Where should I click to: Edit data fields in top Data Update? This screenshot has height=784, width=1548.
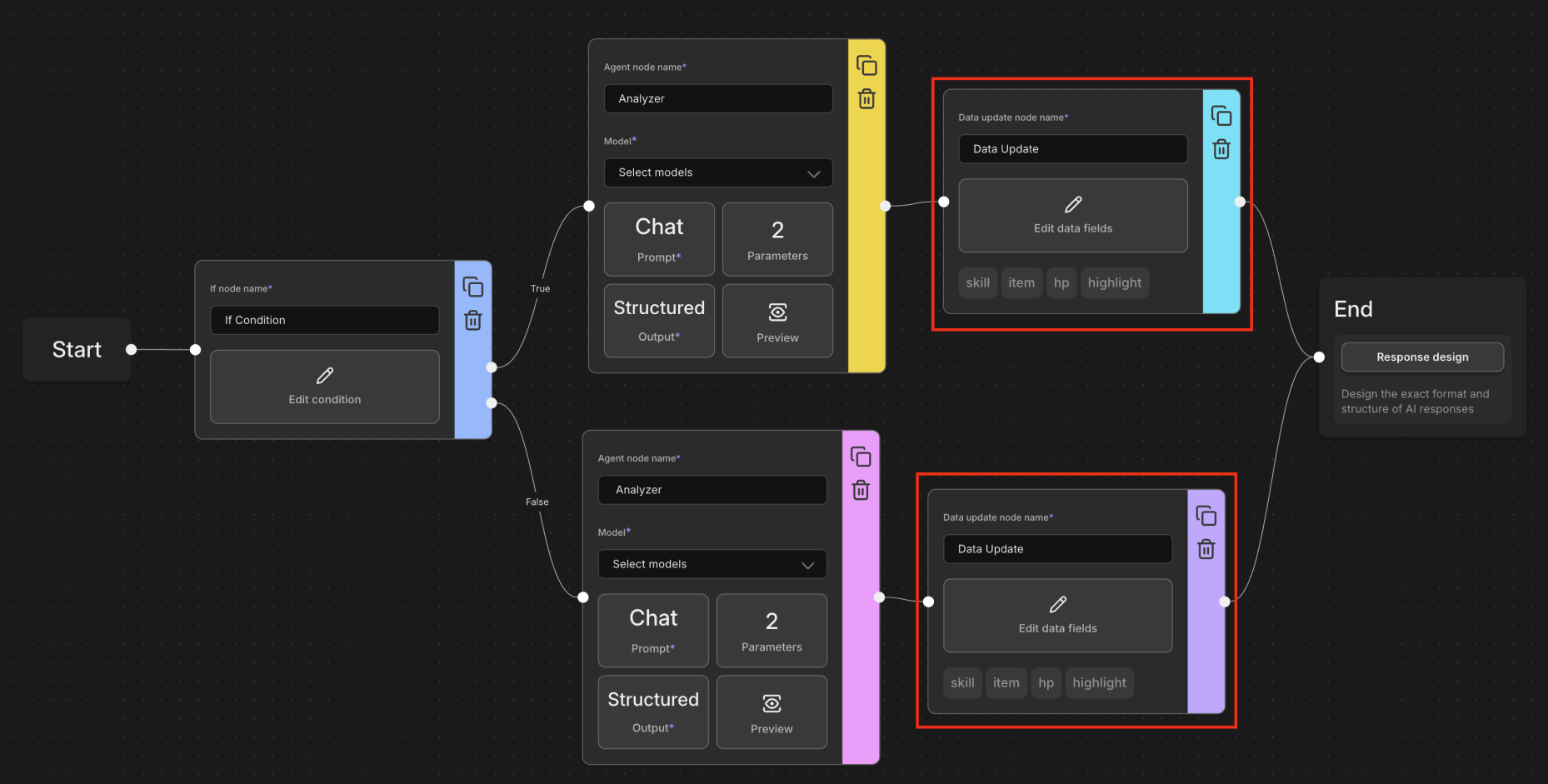click(x=1072, y=216)
